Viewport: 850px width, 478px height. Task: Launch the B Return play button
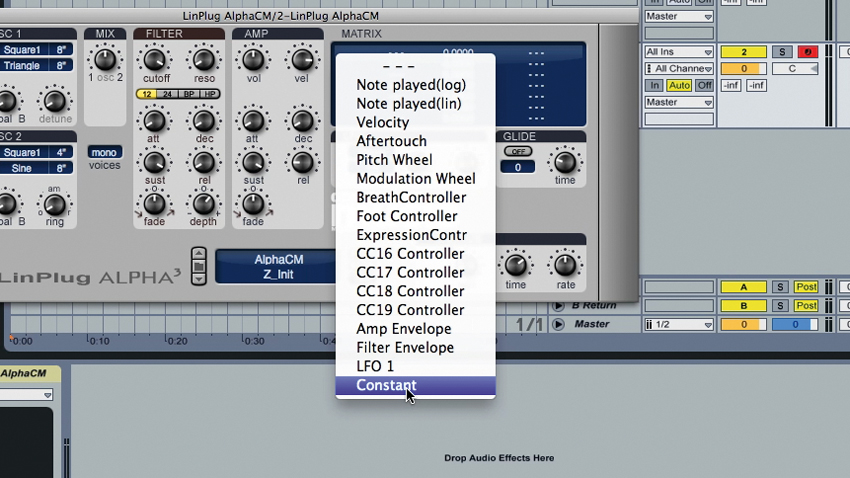pos(558,306)
